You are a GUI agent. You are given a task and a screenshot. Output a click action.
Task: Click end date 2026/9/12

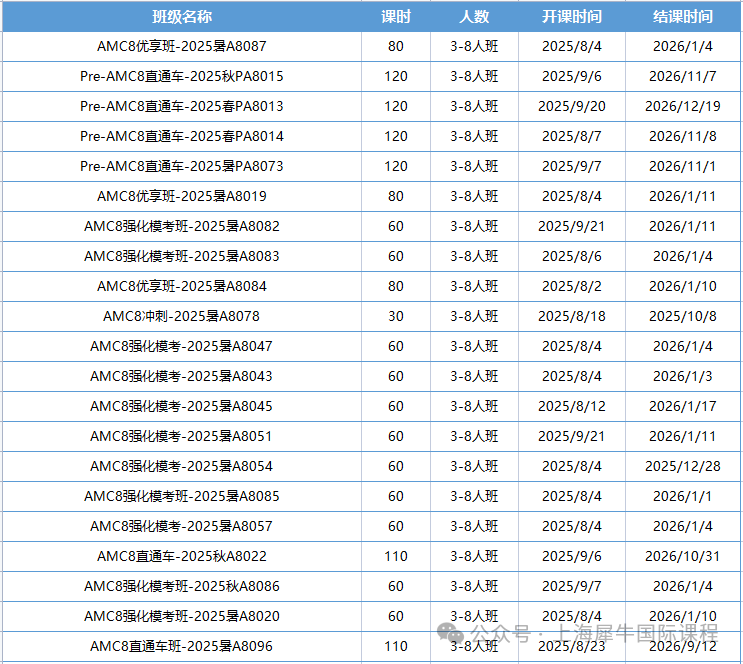click(682, 646)
